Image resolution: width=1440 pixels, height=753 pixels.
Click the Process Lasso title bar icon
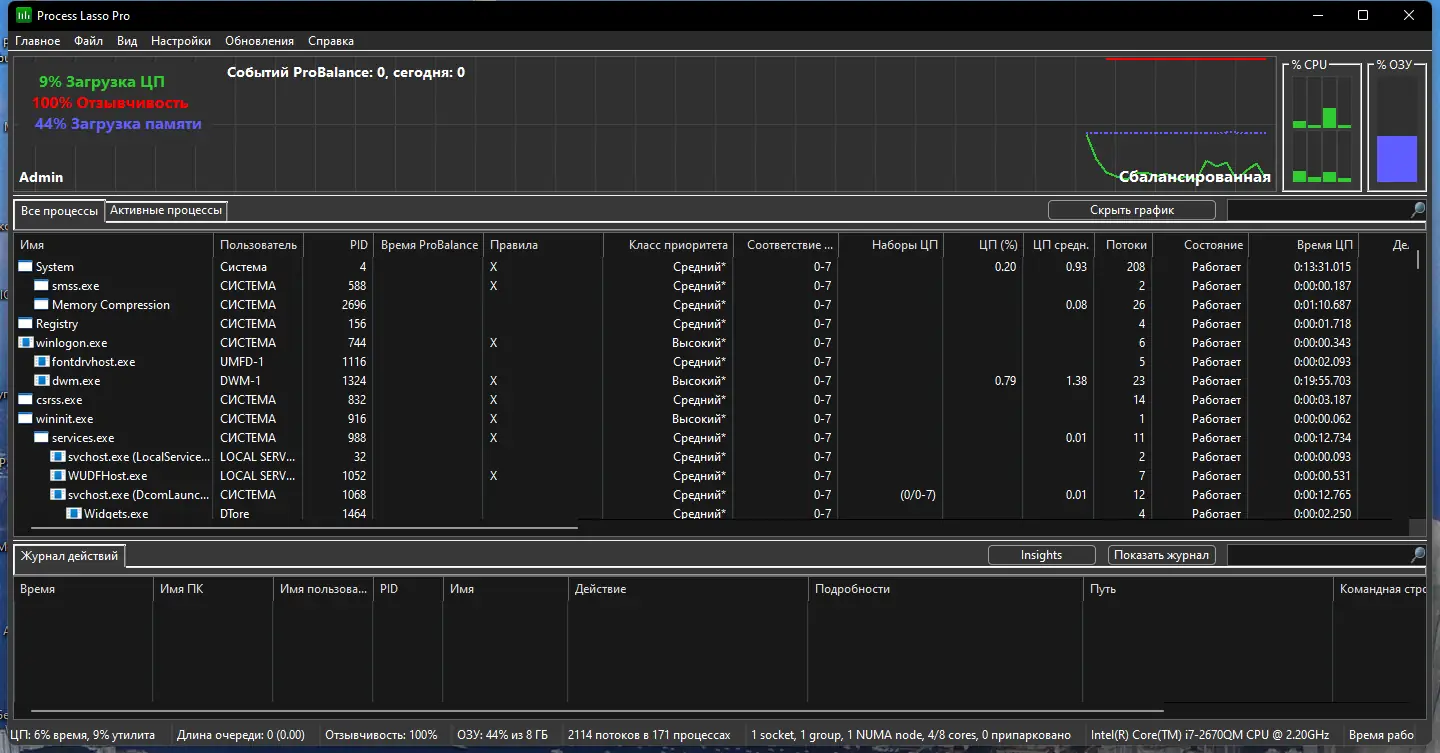[24, 15]
